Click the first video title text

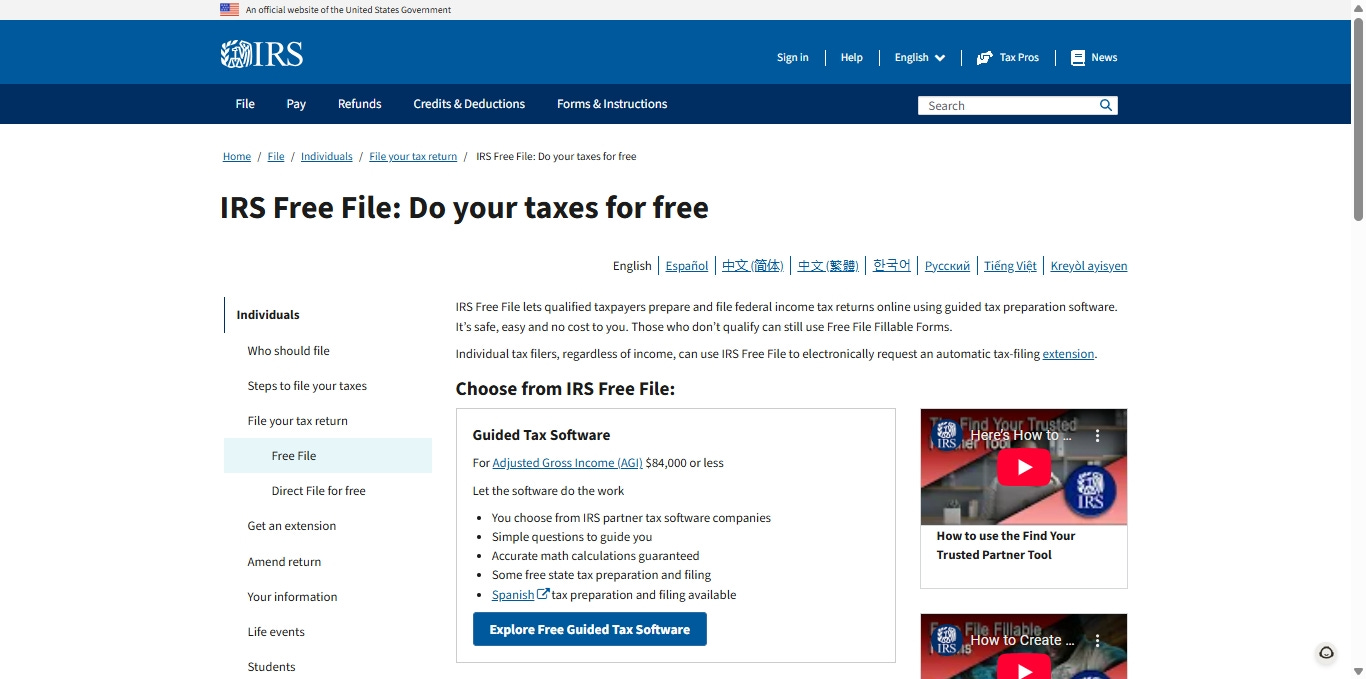click(x=1021, y=435)
